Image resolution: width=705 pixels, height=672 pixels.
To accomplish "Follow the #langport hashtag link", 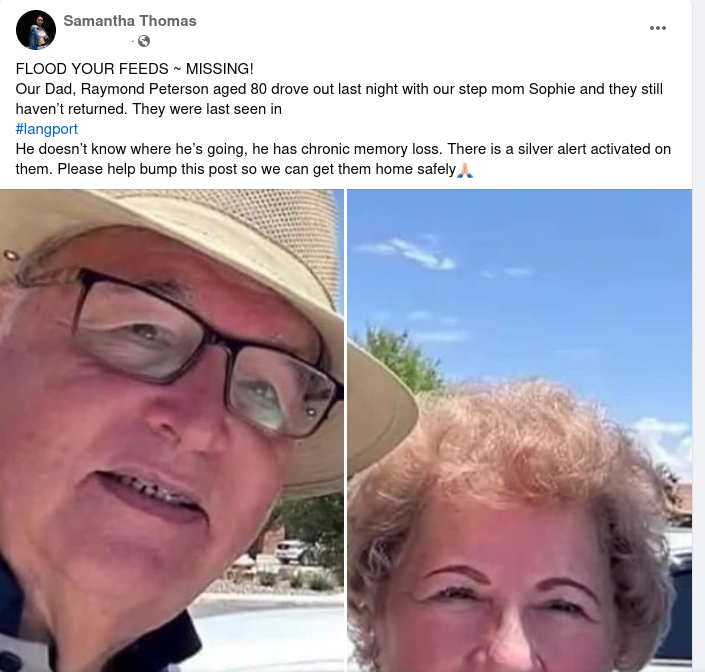I will [47, 129].
